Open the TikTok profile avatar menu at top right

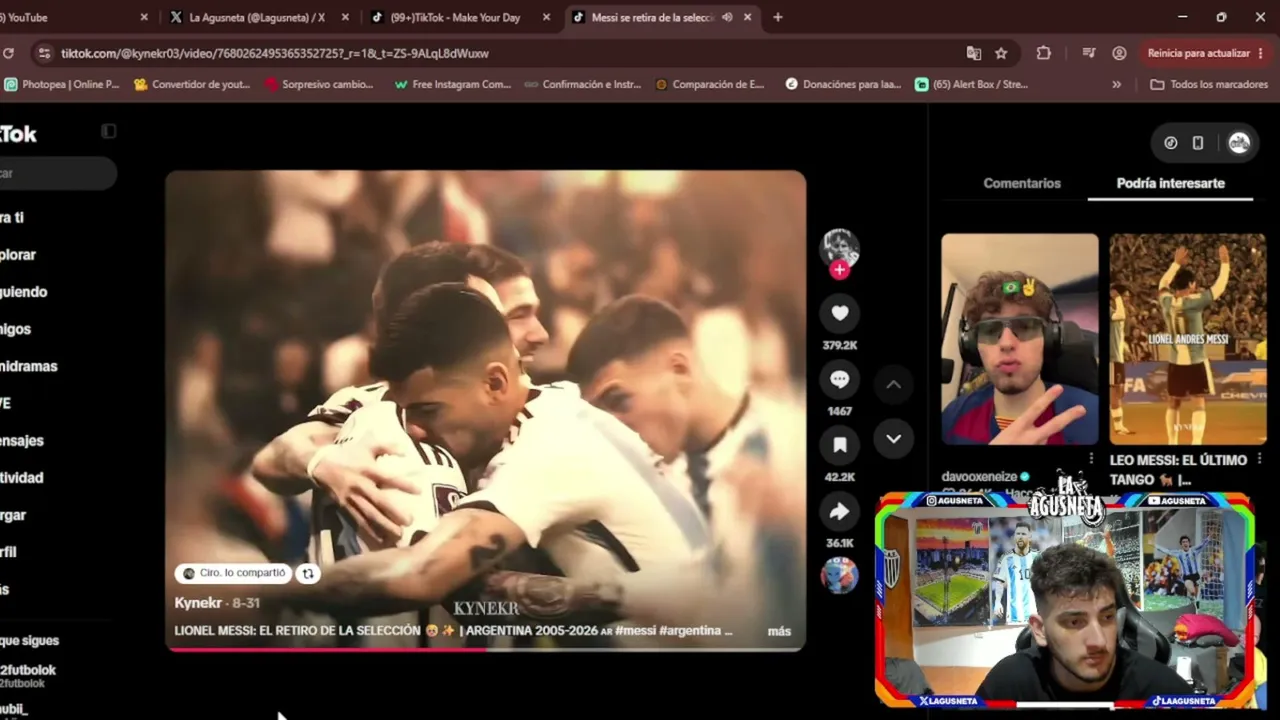(1239, 143)
